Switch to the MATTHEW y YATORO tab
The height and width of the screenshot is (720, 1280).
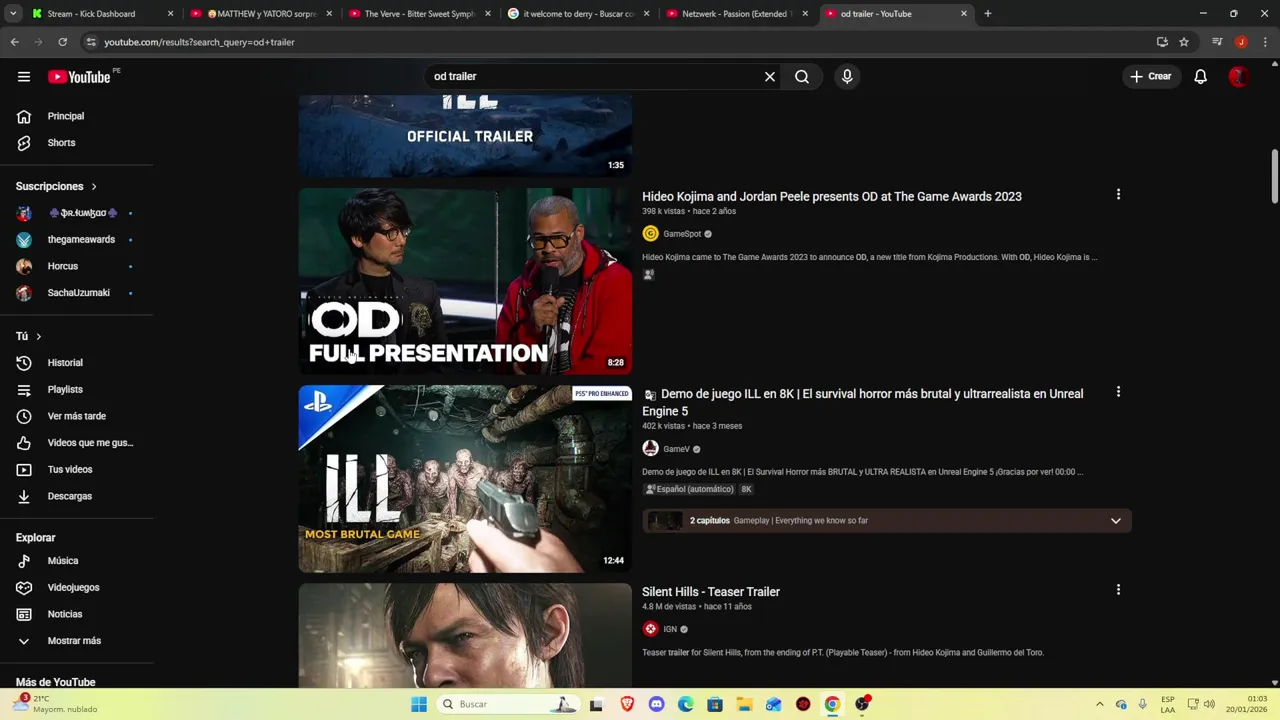point(262,14)
